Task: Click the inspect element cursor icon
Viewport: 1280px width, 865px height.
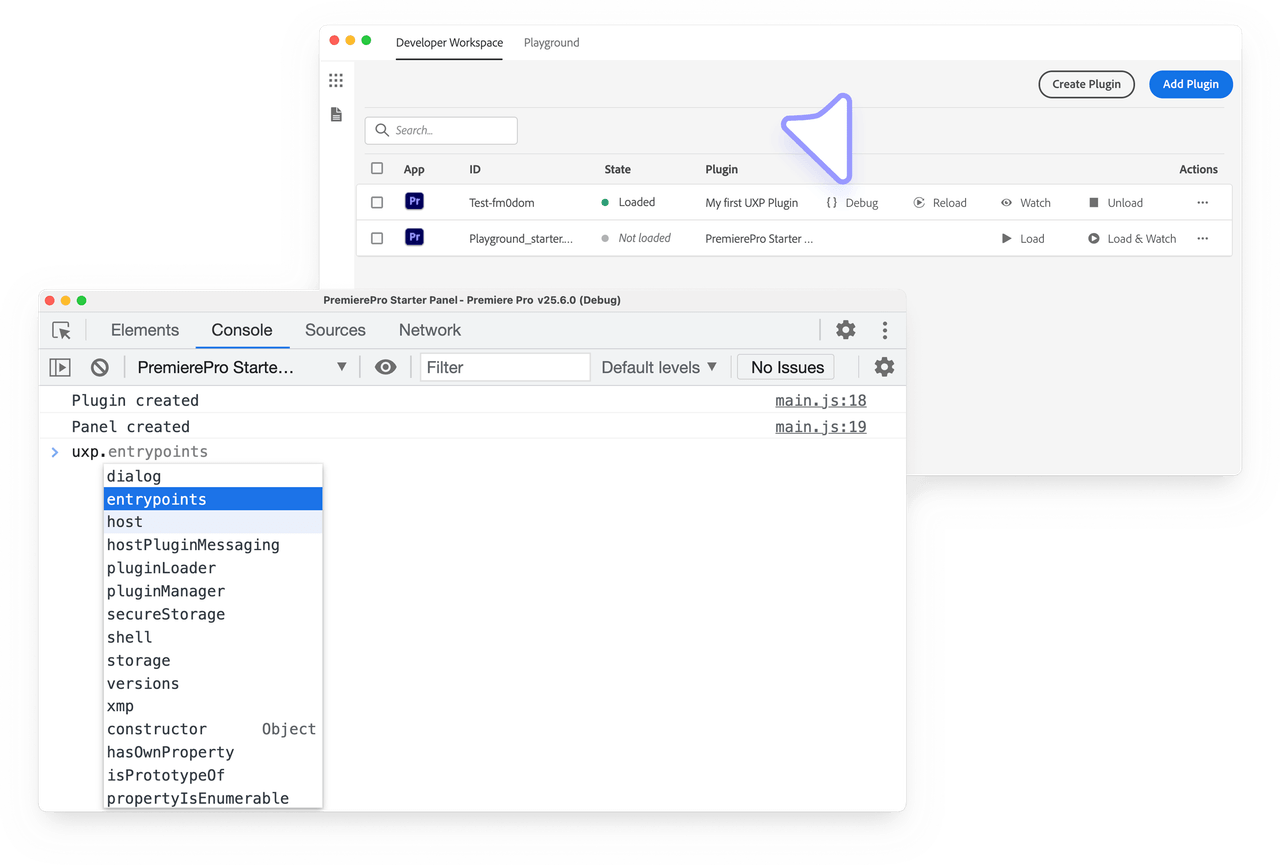Action: point(62,330)
